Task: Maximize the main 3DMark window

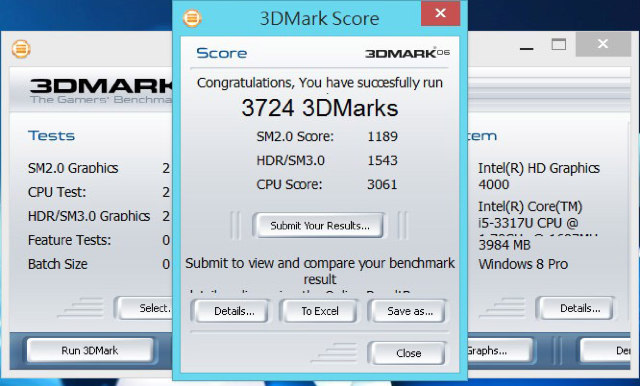Action: pyautogui.click(x=559, y=44)
